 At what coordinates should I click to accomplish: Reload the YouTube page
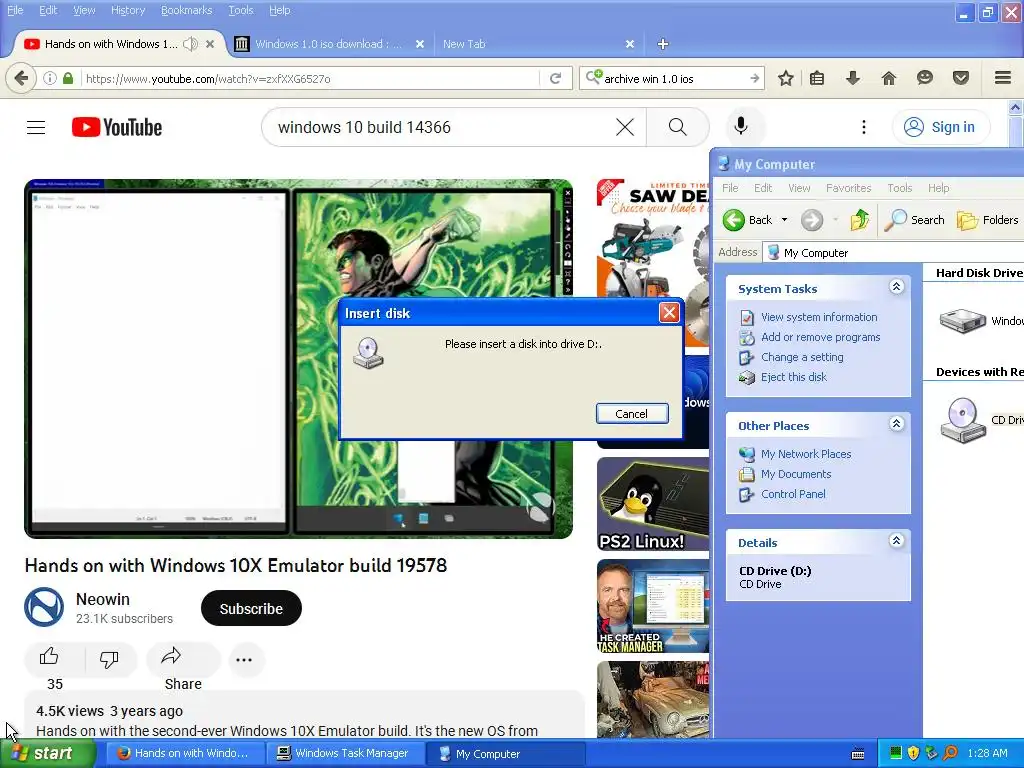tap(556, 78)
